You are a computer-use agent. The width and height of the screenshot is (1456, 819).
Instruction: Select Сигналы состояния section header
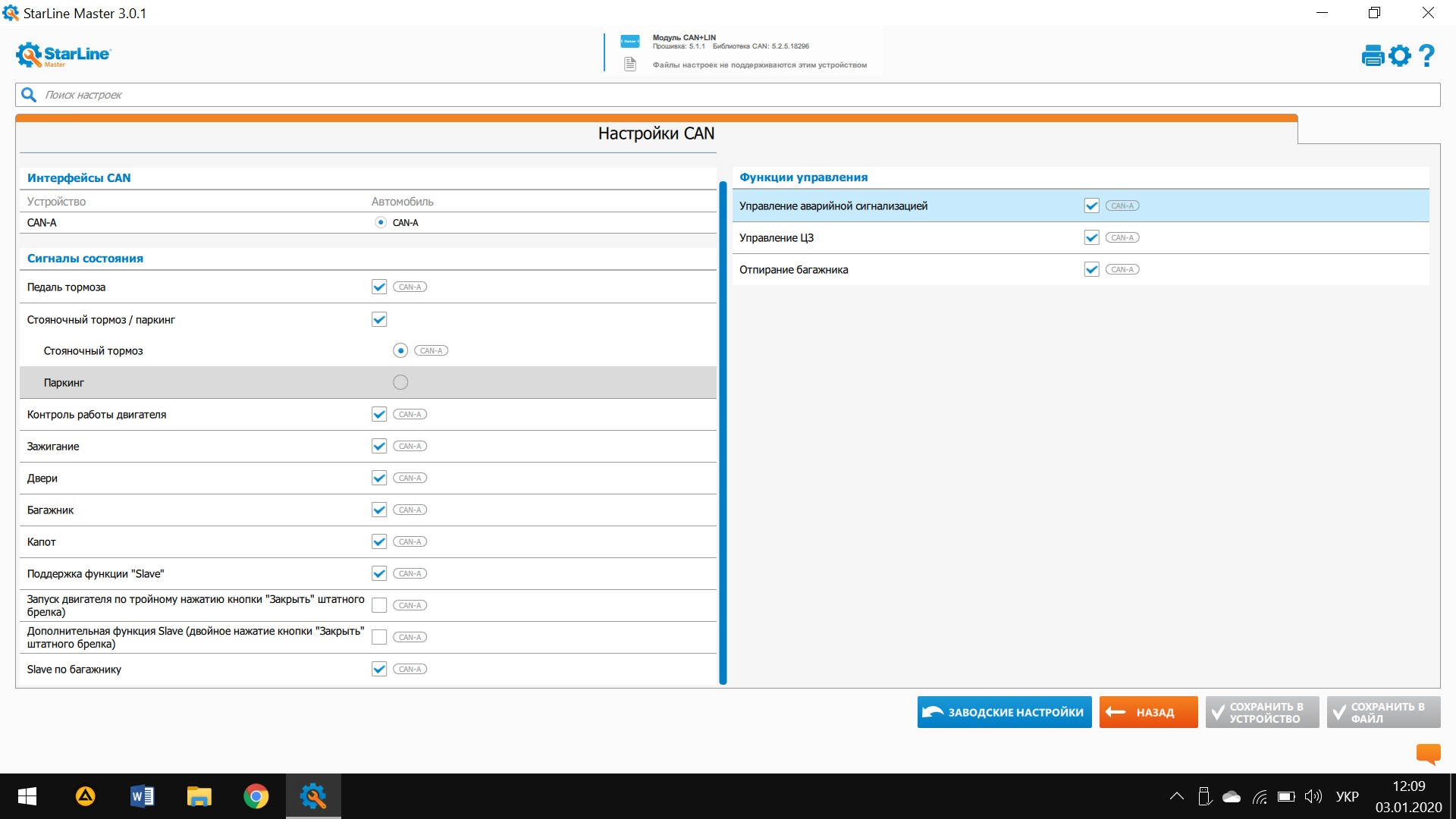click(85, 258)
